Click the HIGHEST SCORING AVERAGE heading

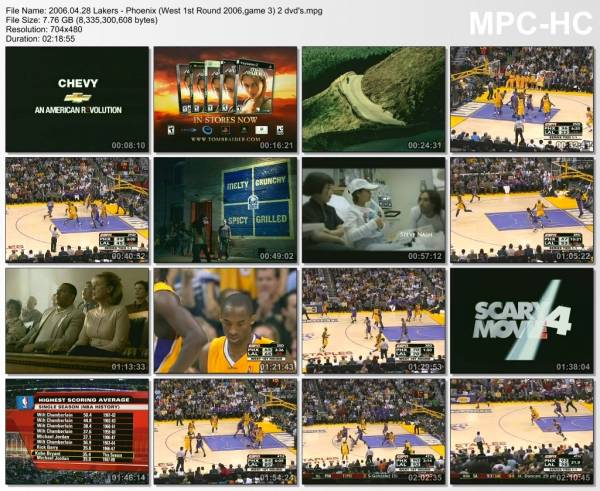[x=84, y=400]
